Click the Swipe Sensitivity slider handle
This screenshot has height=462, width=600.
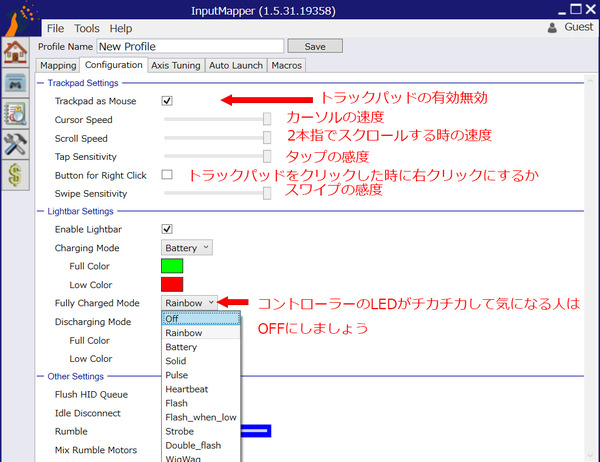pyautogui.click(x=267, y=193)
